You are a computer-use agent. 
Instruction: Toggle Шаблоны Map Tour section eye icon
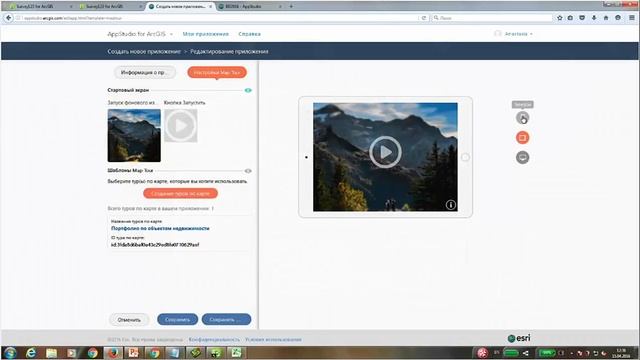[248, 171]
